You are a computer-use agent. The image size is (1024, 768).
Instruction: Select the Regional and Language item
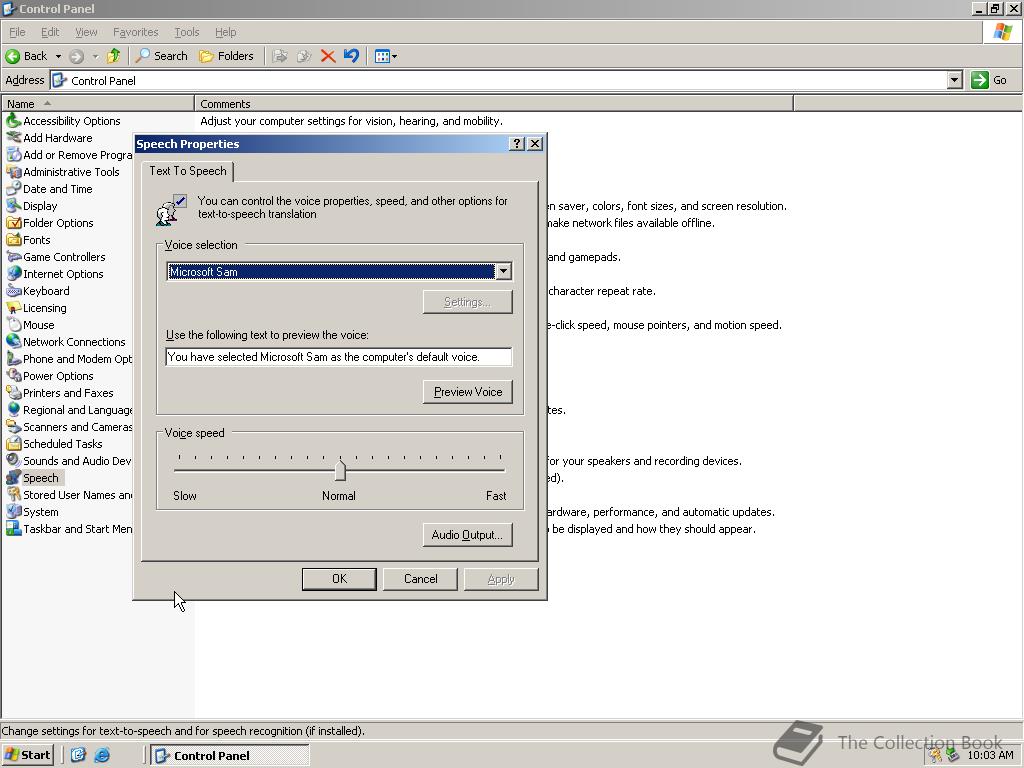(69, 410)
